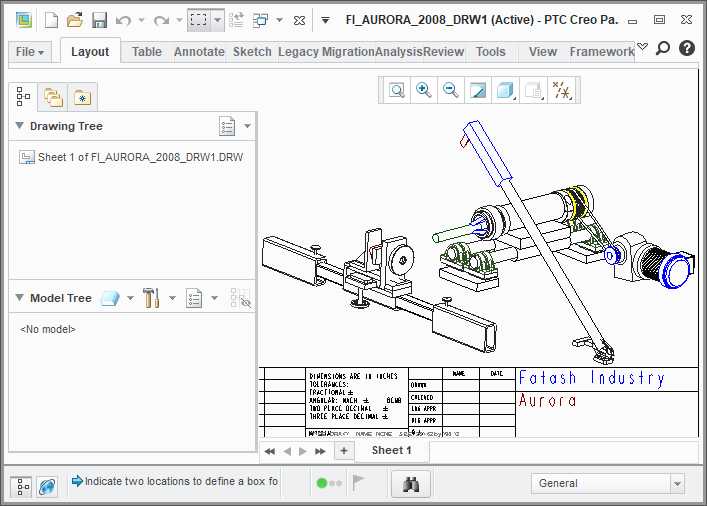Select Sheet 1 of FI_AURORA_2008_DRW1.DRW in tree

click(132, 157)
